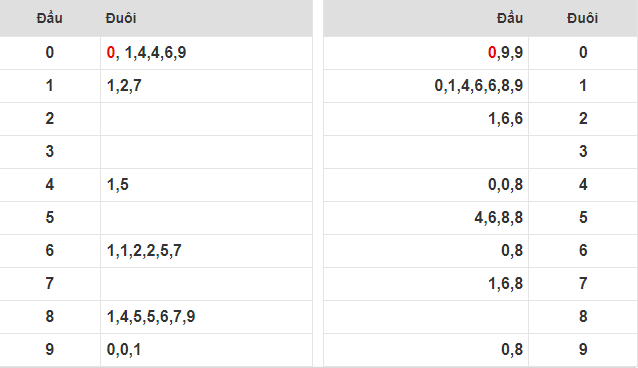Click the empty Đuôi cell for Đầu 2
This screenshot has width=638, height=368.
[x=206, y=119]
